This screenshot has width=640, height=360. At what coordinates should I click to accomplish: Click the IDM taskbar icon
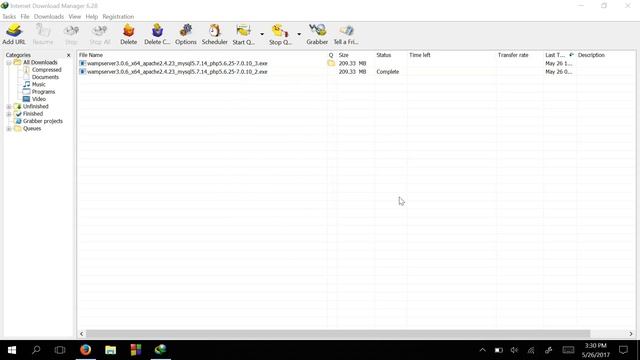click(x=161, y=350)
